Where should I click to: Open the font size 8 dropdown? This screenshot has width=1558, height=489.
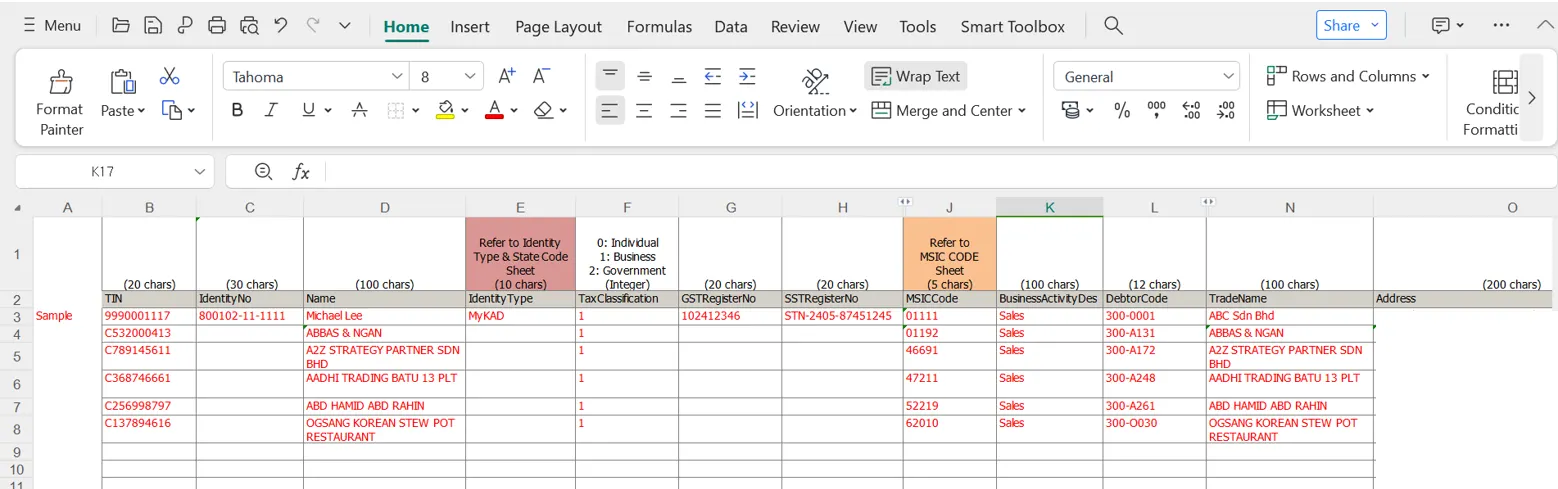(x=471, y=76)
